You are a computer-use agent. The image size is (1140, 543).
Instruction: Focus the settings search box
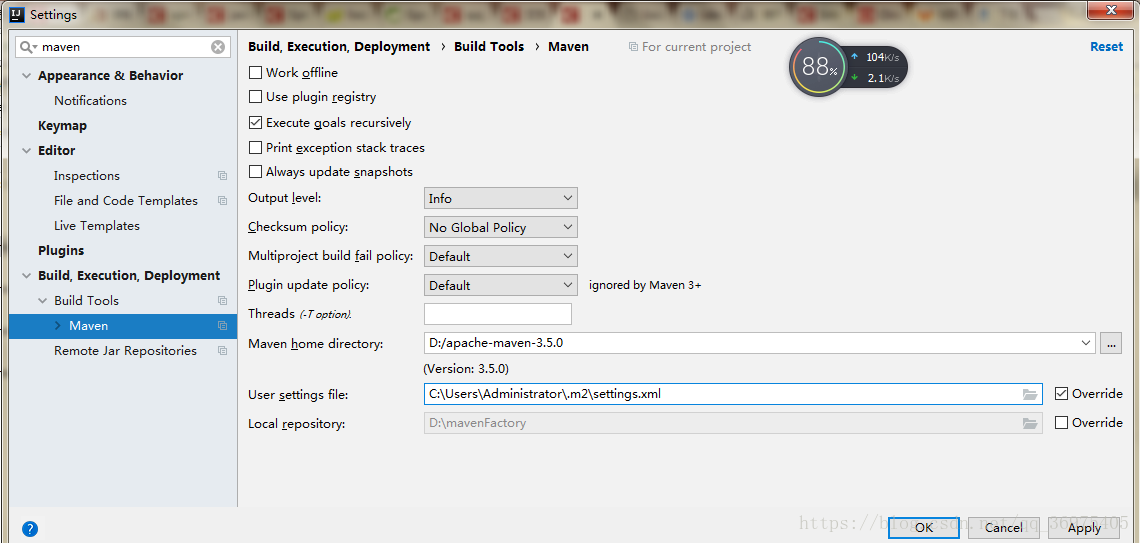pos(124,47)
